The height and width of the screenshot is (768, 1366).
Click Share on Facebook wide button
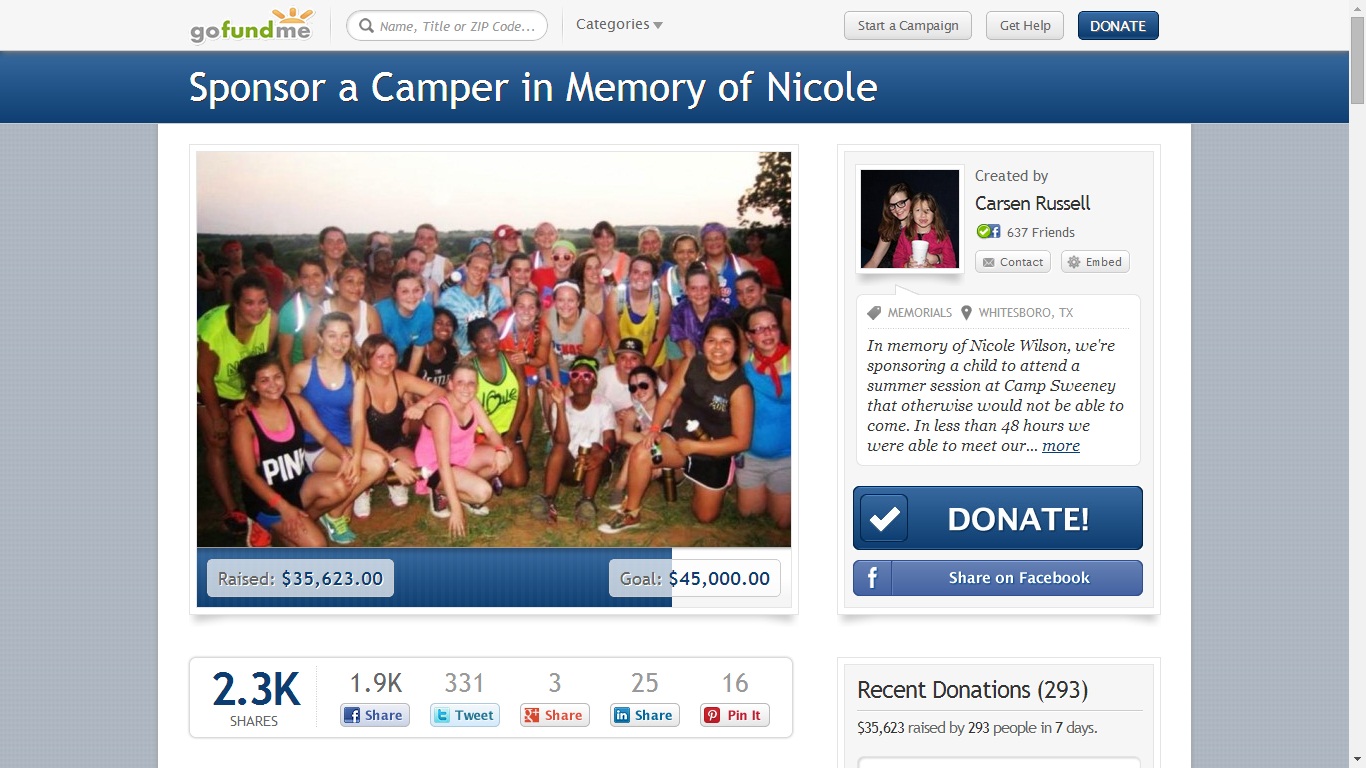(x=997, y=578)
